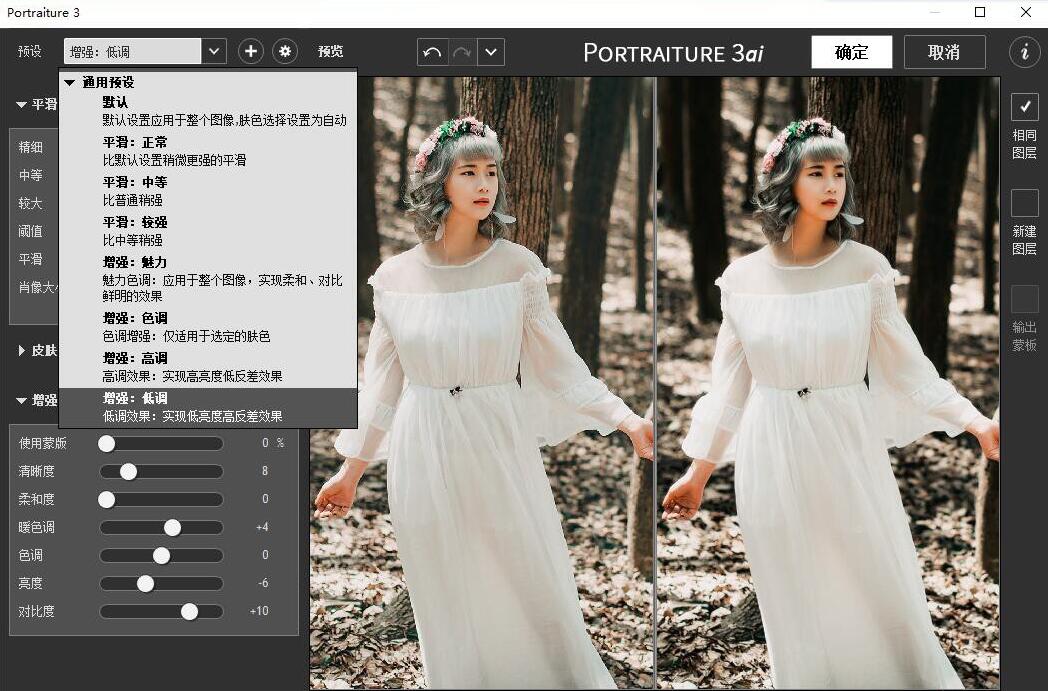The width and height of the screenshot is (1048, 691).
Task: Open the undo history dropdown arrow
Action: pos(491,52)
